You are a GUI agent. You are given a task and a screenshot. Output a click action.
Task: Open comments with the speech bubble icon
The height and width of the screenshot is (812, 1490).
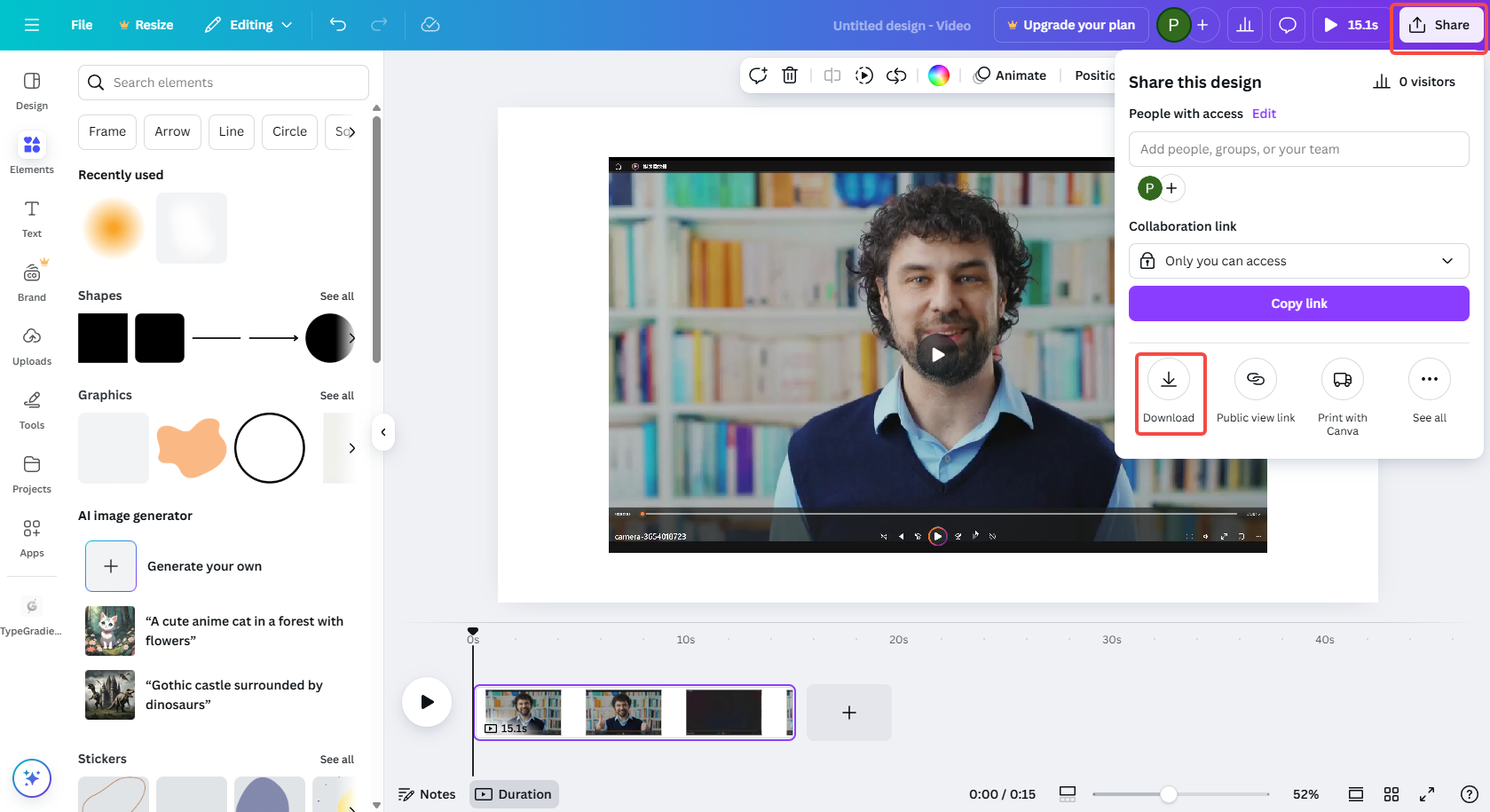click(1287, 24)
